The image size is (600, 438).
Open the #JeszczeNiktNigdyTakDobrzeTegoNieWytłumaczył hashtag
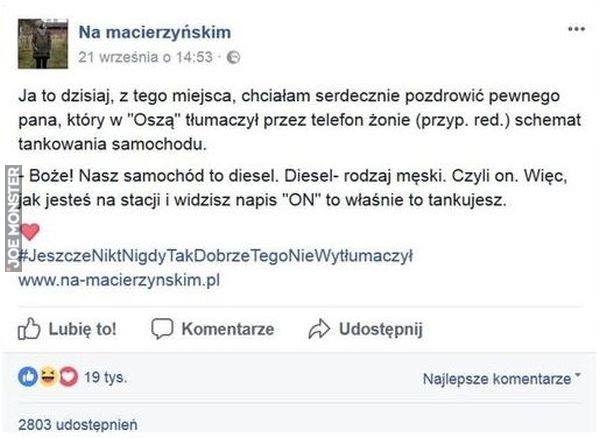click(x=215, y=256)
